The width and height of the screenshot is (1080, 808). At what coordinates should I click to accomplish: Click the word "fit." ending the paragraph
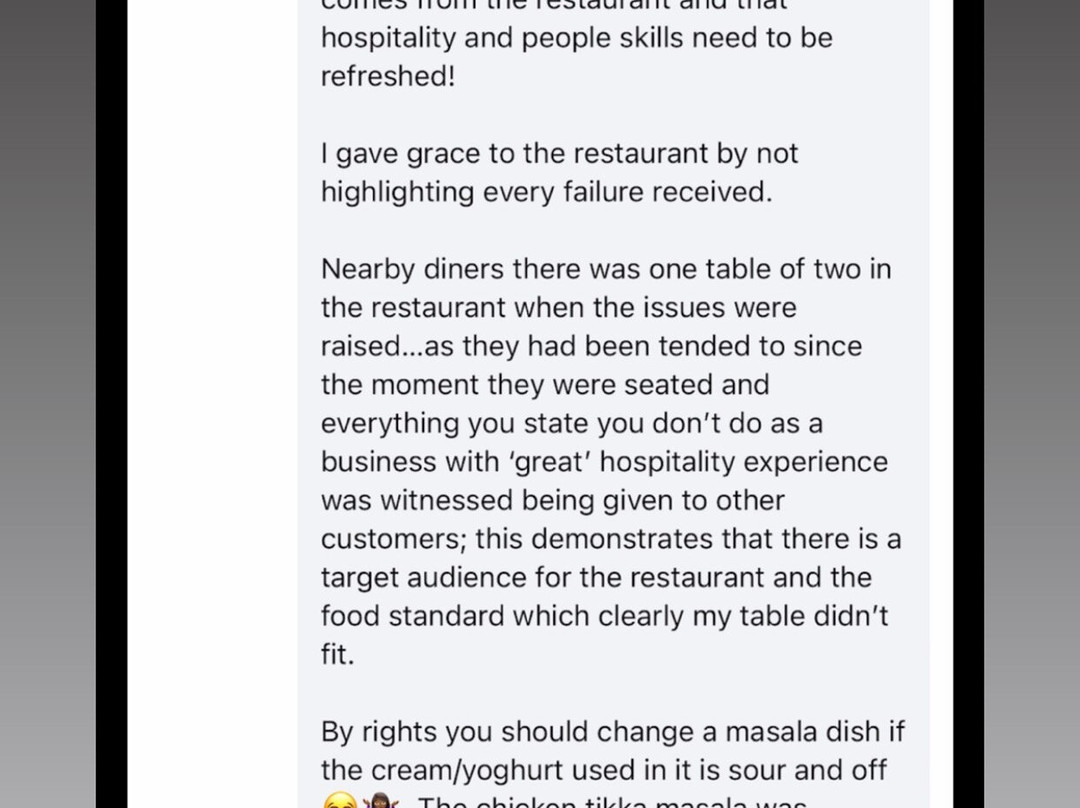click(x=337, y=655)
